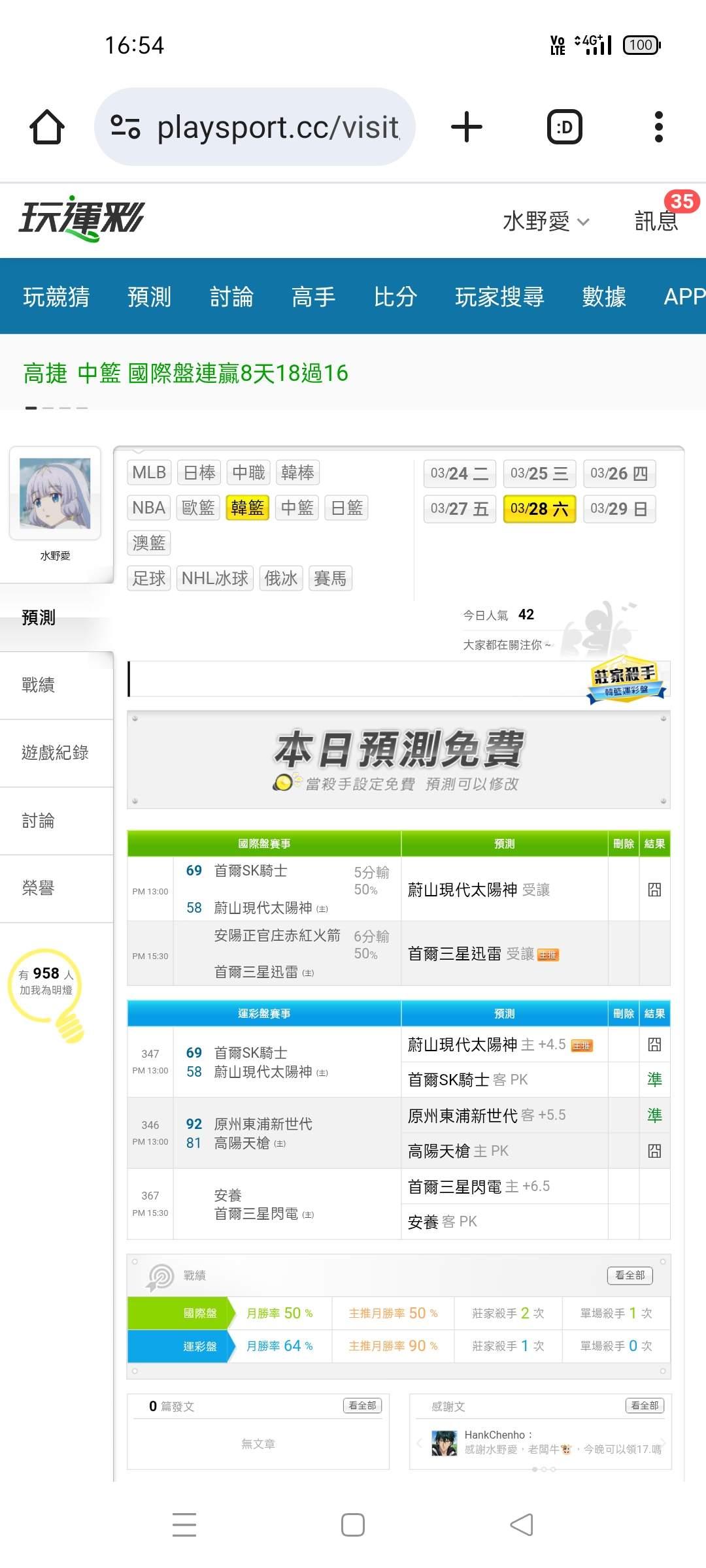Tap the browser home icon
Image resolution: width=706 pixels, height=1568 pixels.
tap(47, 127)
